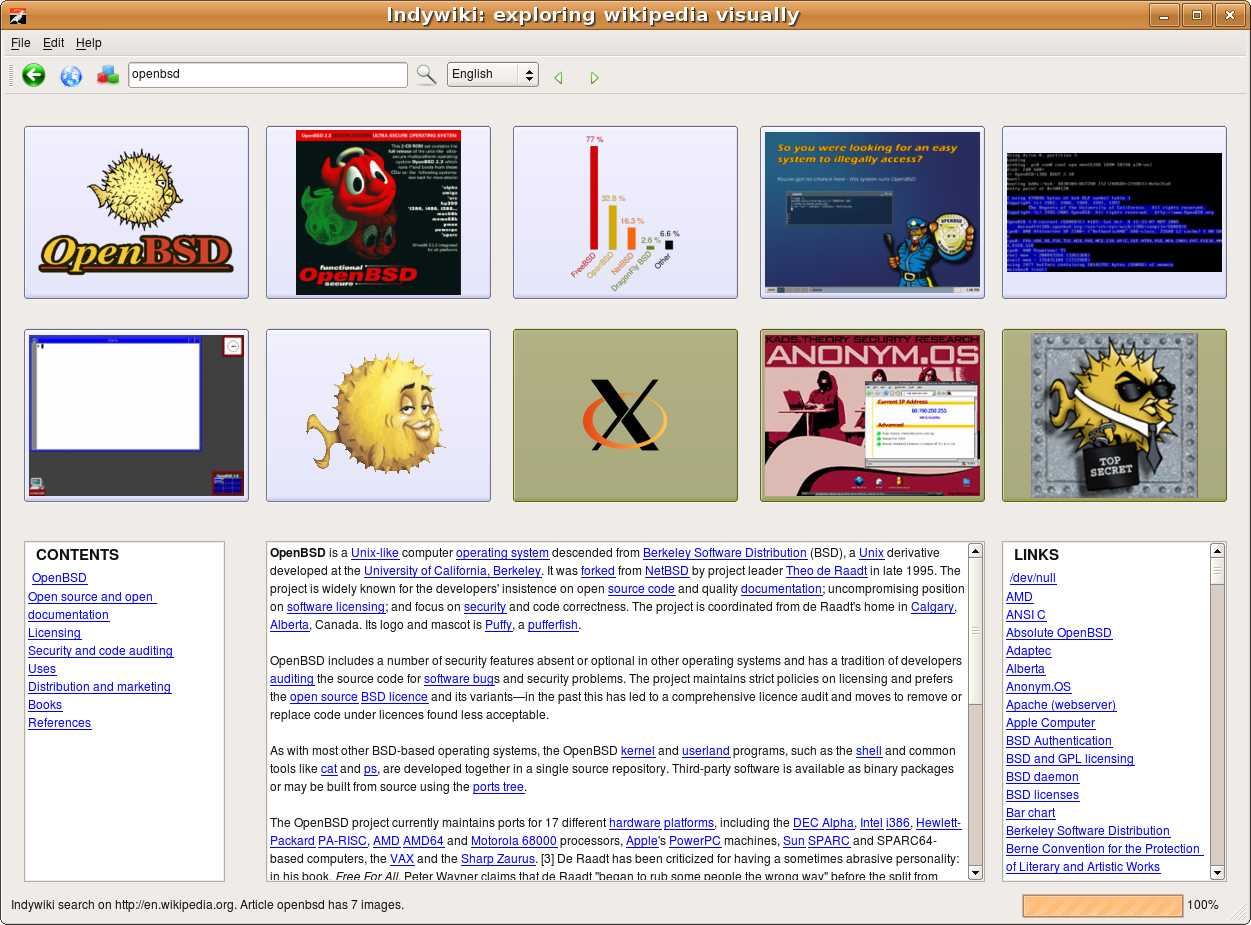This screenshot has width=1251, height=925.
Task: Open the Anonym.OS screenshot thumbnail
Action: [872, 415]
